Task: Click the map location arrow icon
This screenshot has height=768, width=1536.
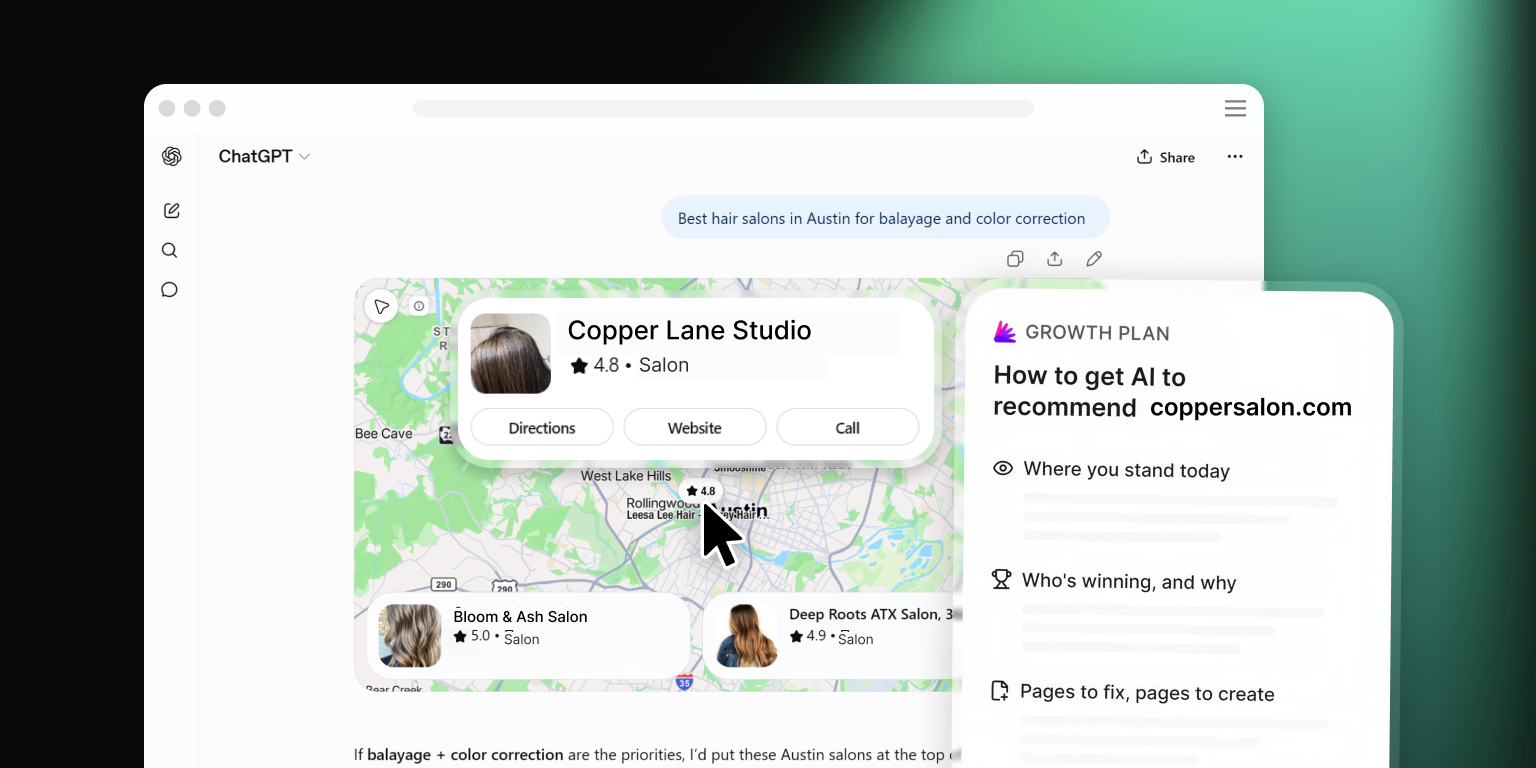Action: (x=381, y=306)
